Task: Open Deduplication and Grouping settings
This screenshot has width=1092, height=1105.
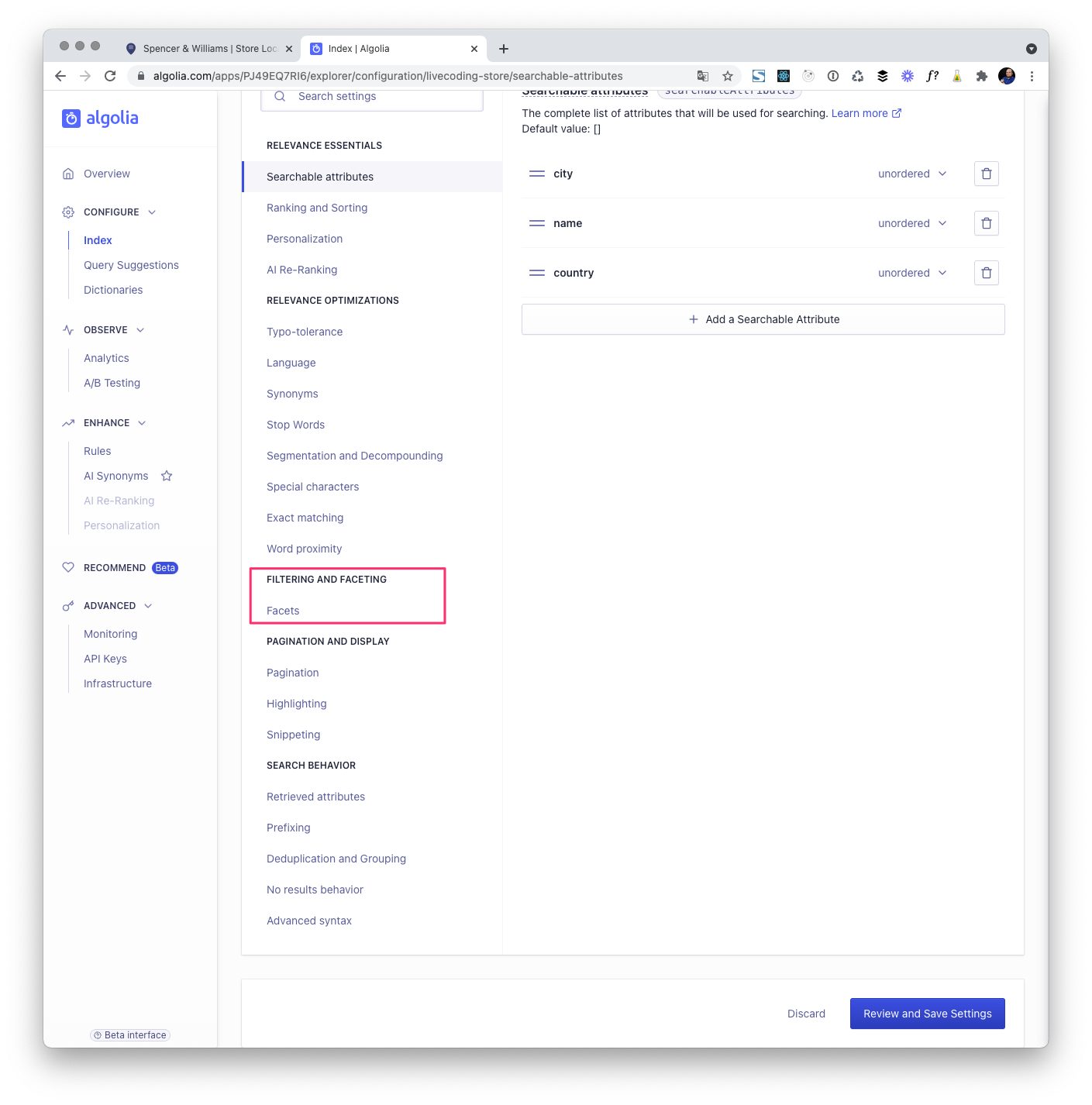Action: pos(336,859)
